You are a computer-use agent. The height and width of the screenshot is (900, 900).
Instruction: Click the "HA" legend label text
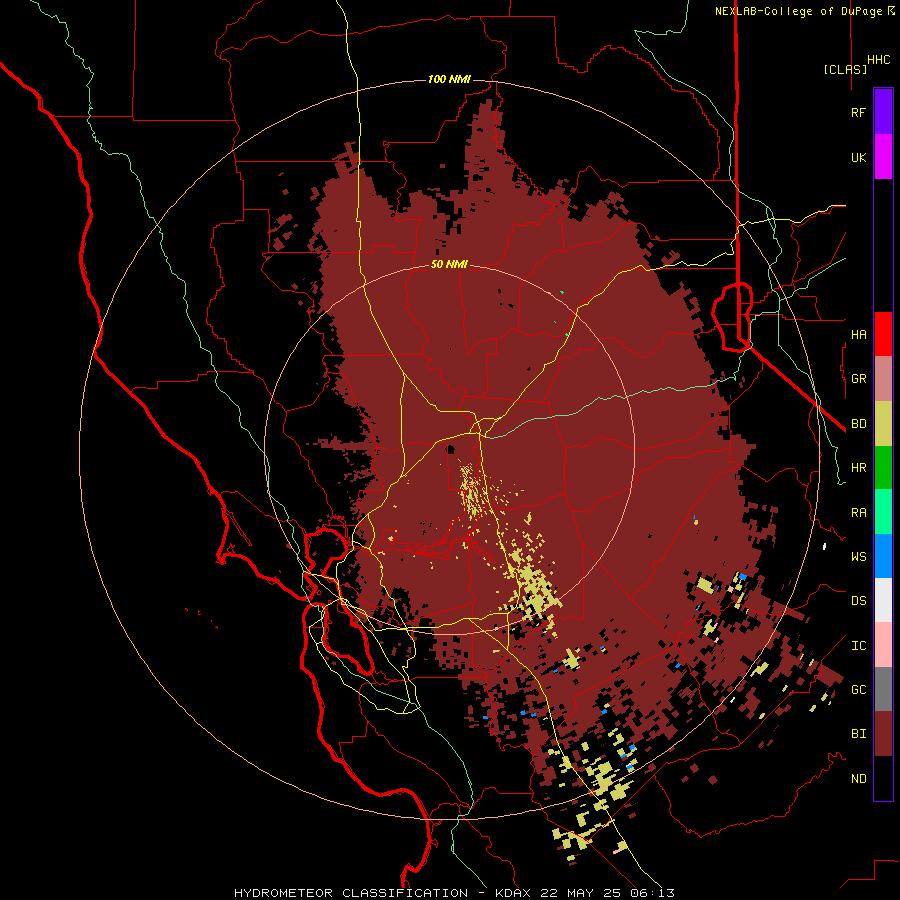pos(858,334)
